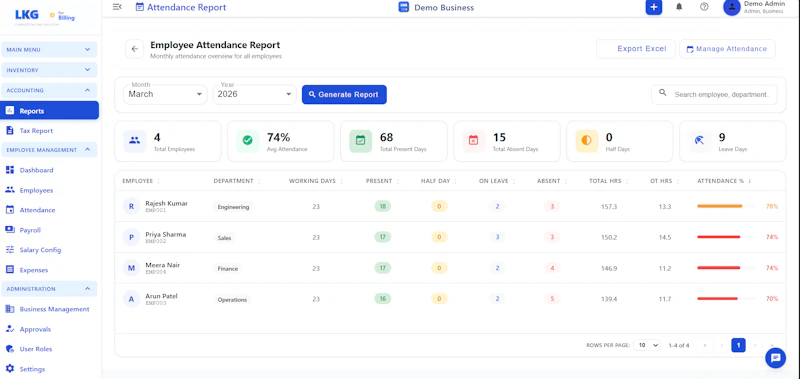Viewport: 800px width, 379px height.
Task: Expand the Inventory section
Action: coord(49,70)
